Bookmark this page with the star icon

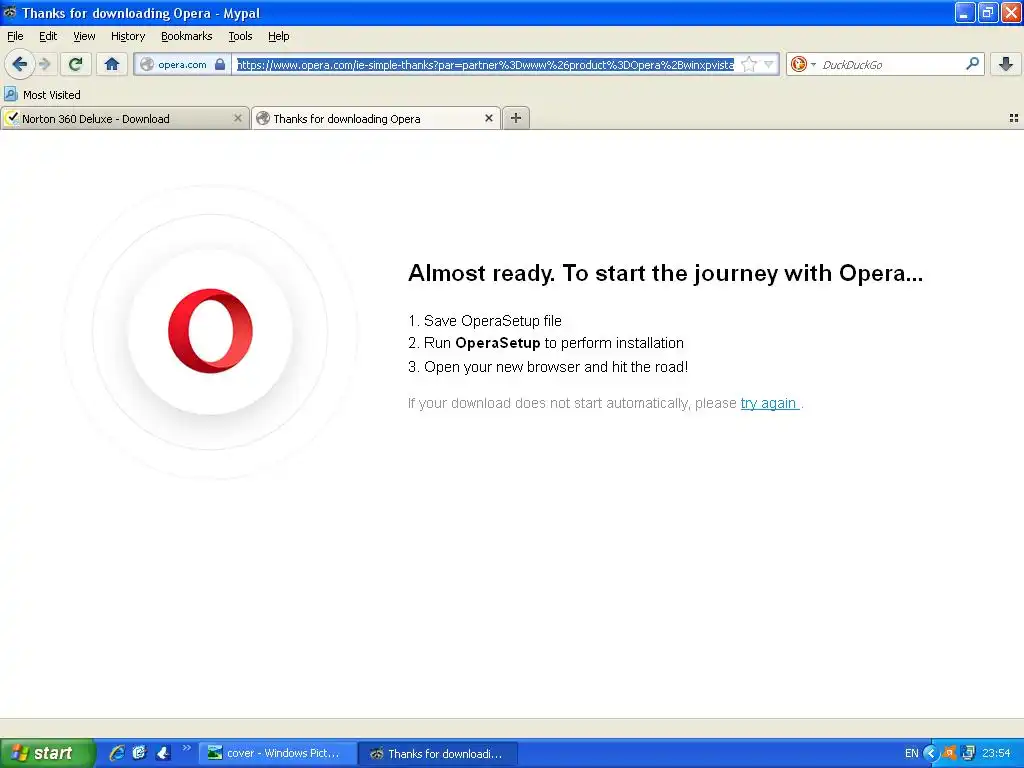point(749,64)
